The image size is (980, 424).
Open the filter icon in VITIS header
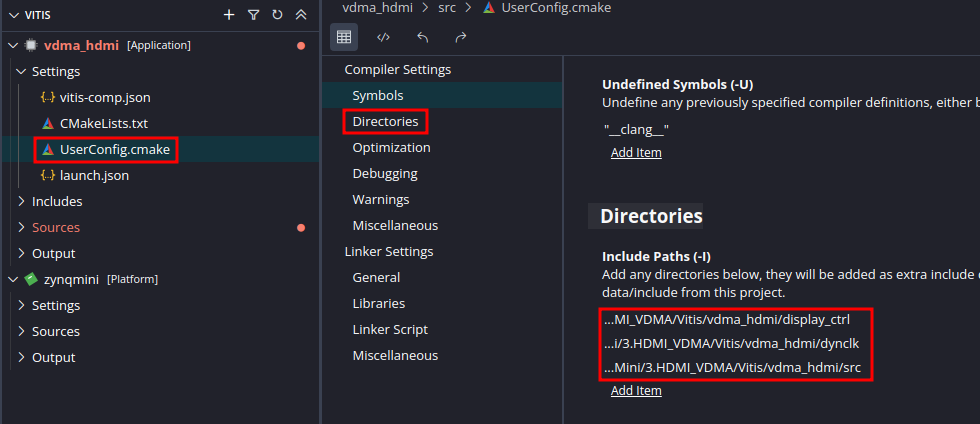(x=253, y=15)
